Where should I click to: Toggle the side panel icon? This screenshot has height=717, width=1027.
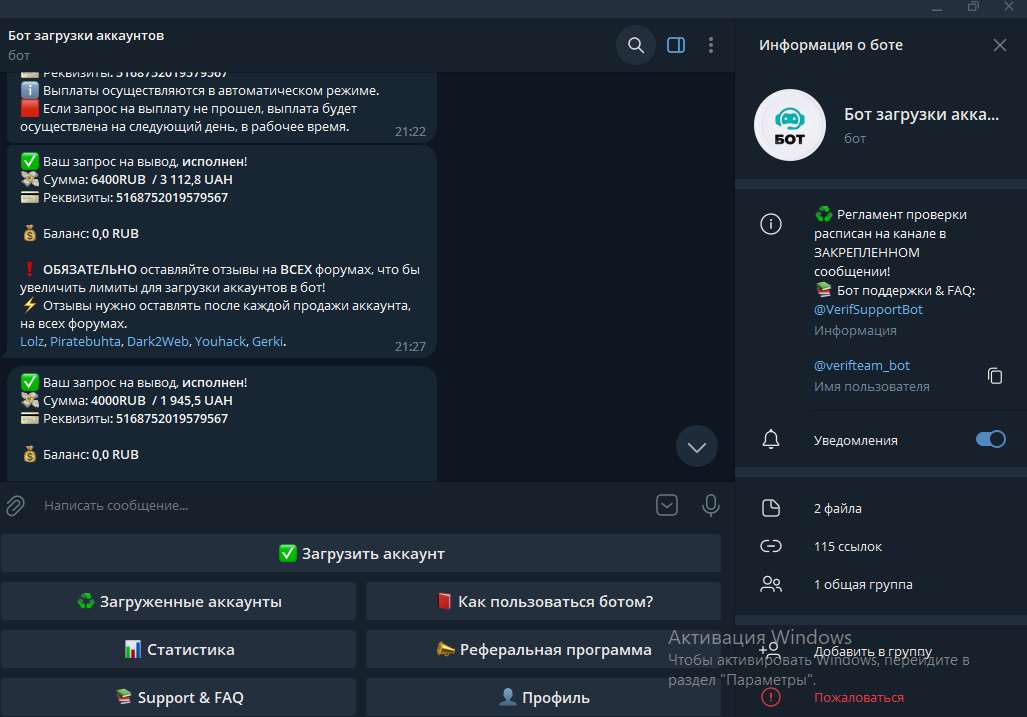click(x=676, y=45)
